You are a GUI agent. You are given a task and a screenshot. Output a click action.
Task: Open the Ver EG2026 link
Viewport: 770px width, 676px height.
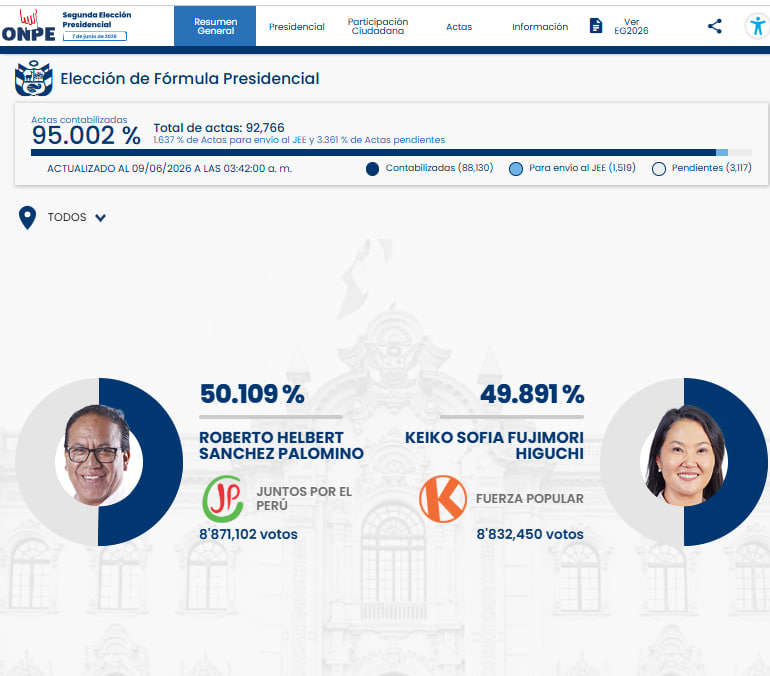pos(631,27)
